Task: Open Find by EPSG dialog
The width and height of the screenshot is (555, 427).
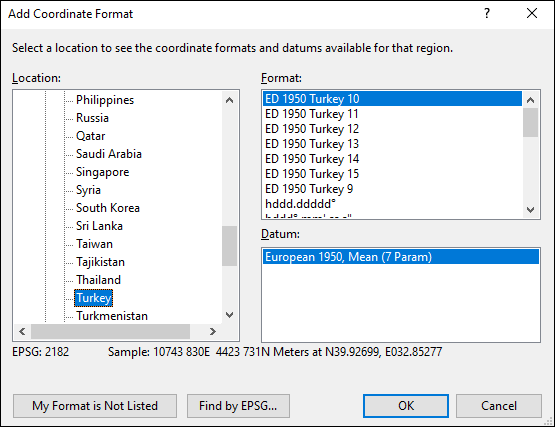Action: click(238, 406)
